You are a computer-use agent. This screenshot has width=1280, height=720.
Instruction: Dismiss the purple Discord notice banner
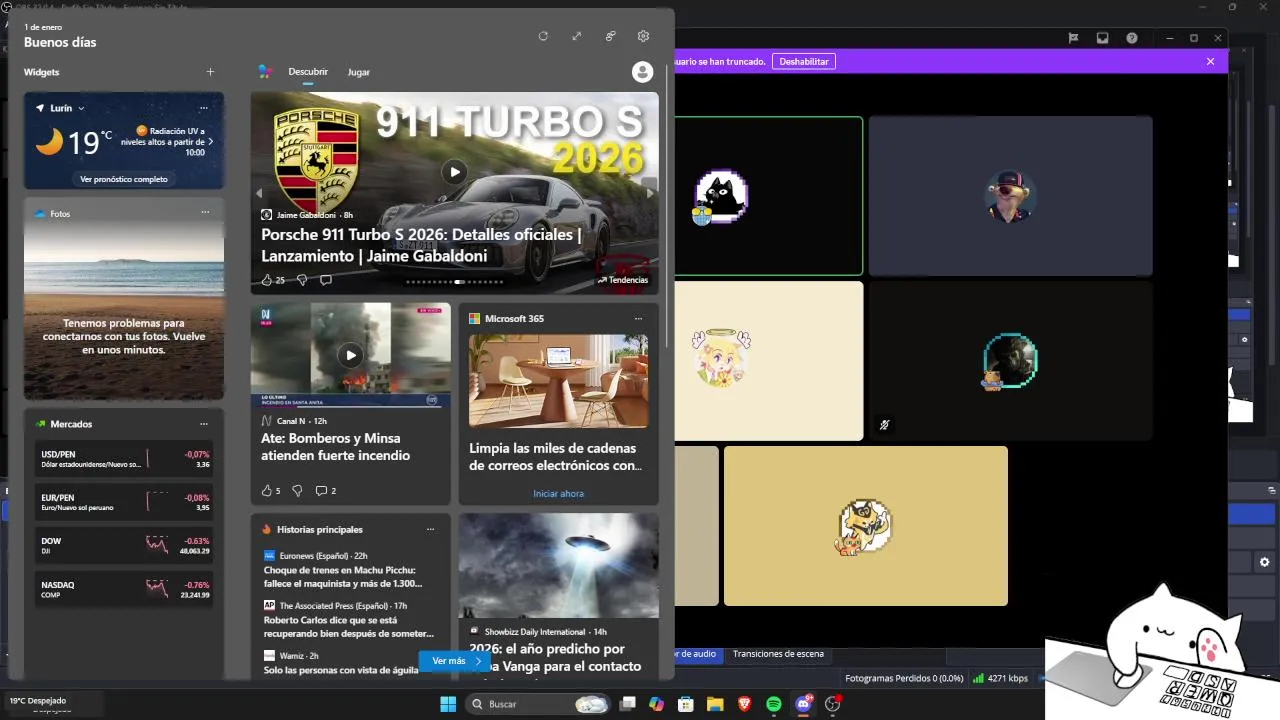(1210, 61)
